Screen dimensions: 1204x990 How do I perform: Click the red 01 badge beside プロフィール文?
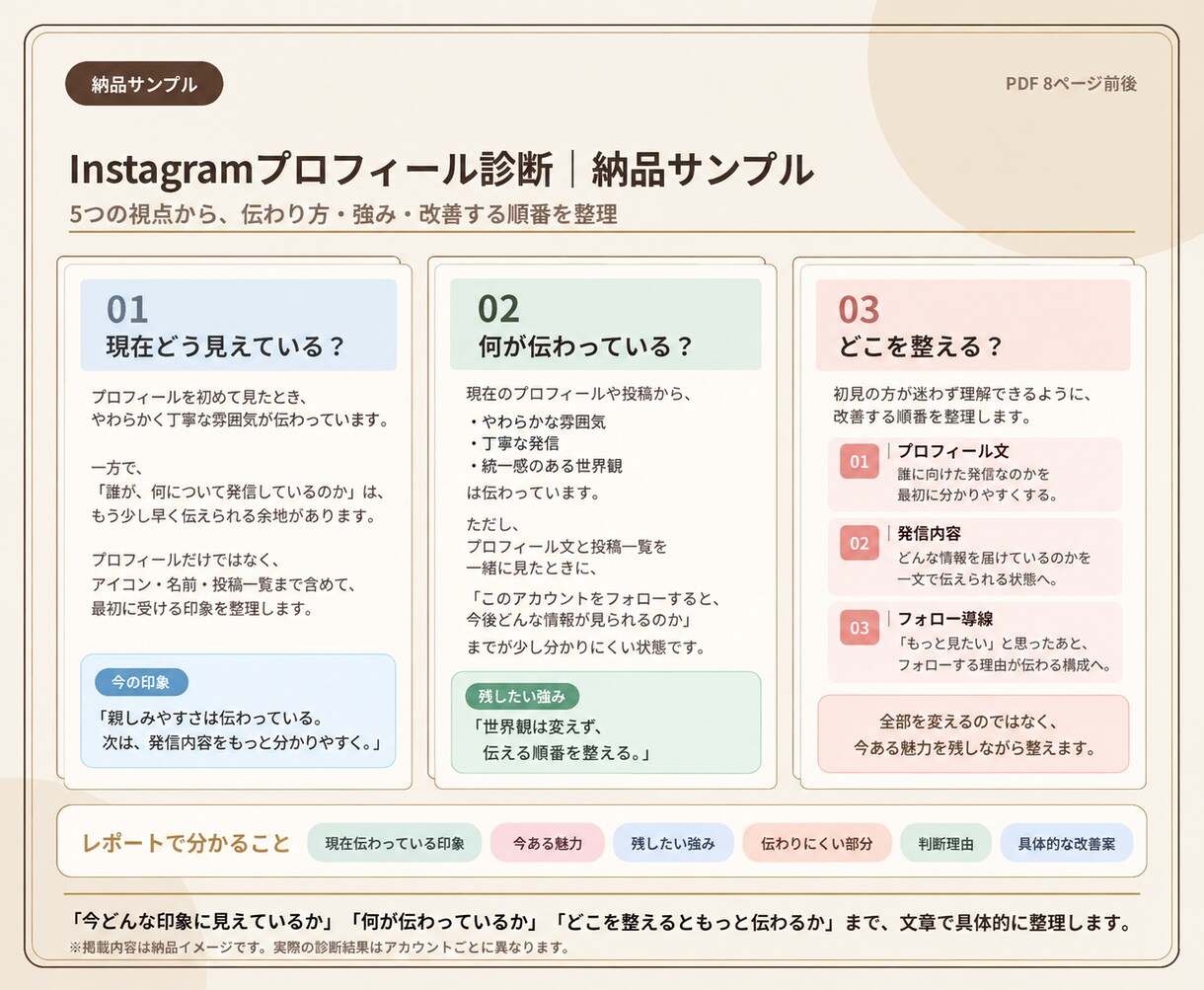tap(860, 461)
